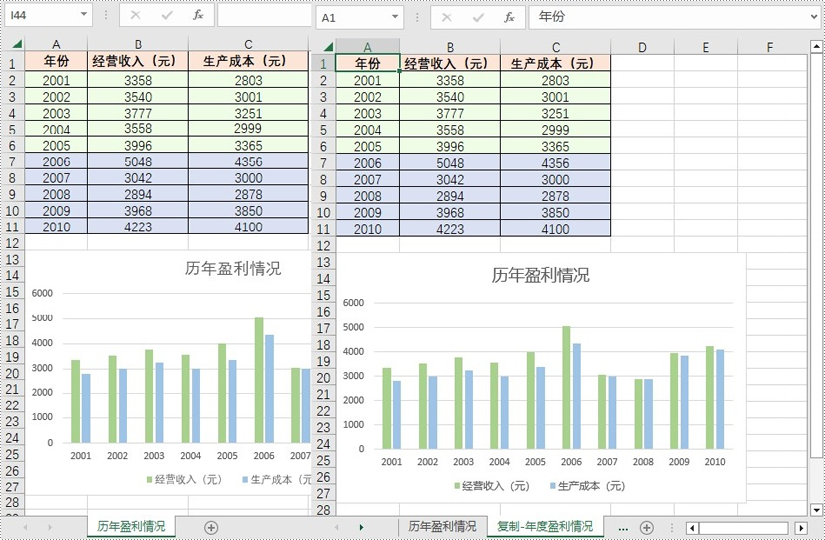
Task: Click 2010 blue bar in right chart
Action: 720,399
